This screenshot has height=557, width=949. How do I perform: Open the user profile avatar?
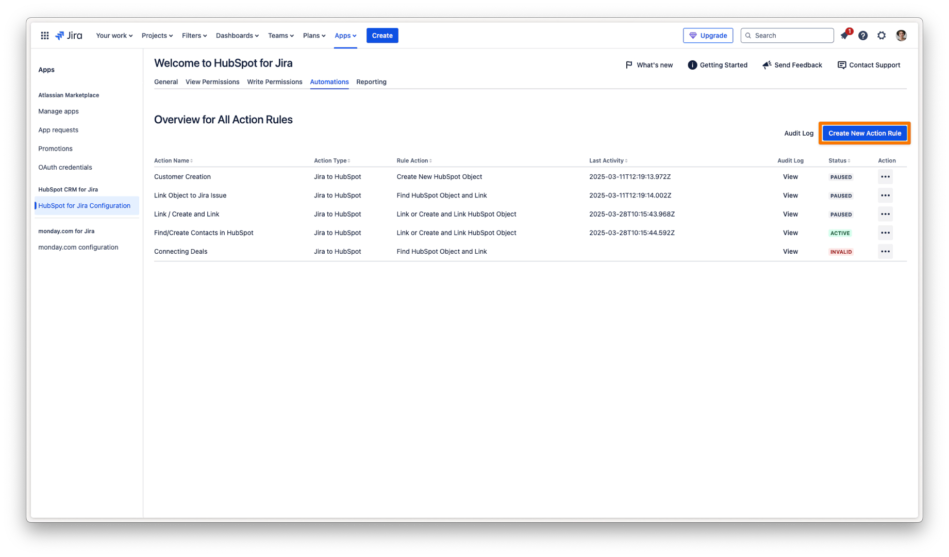click(x=901, y=36)
